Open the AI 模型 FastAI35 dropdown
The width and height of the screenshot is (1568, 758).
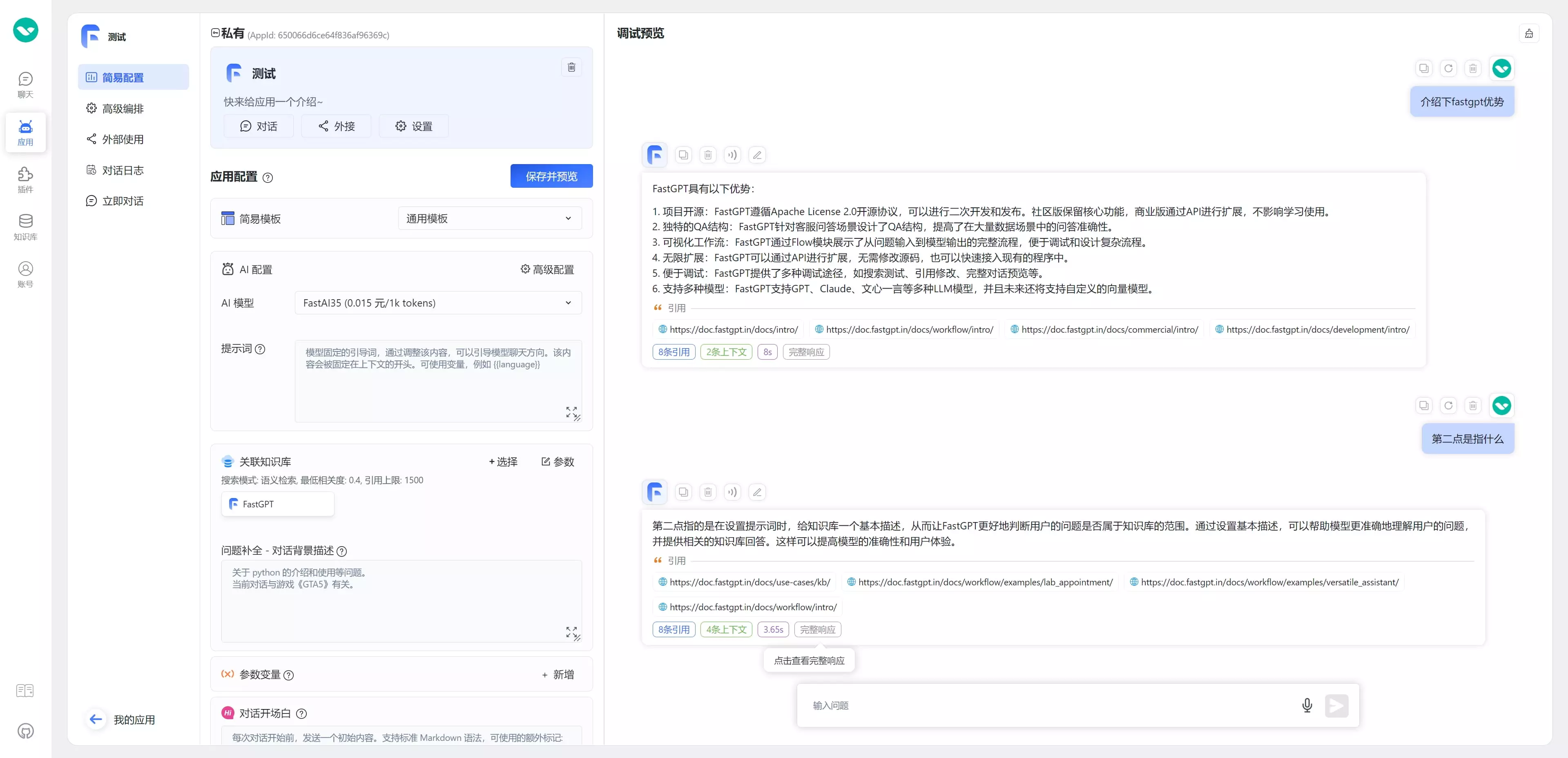[x=438, y=303]
